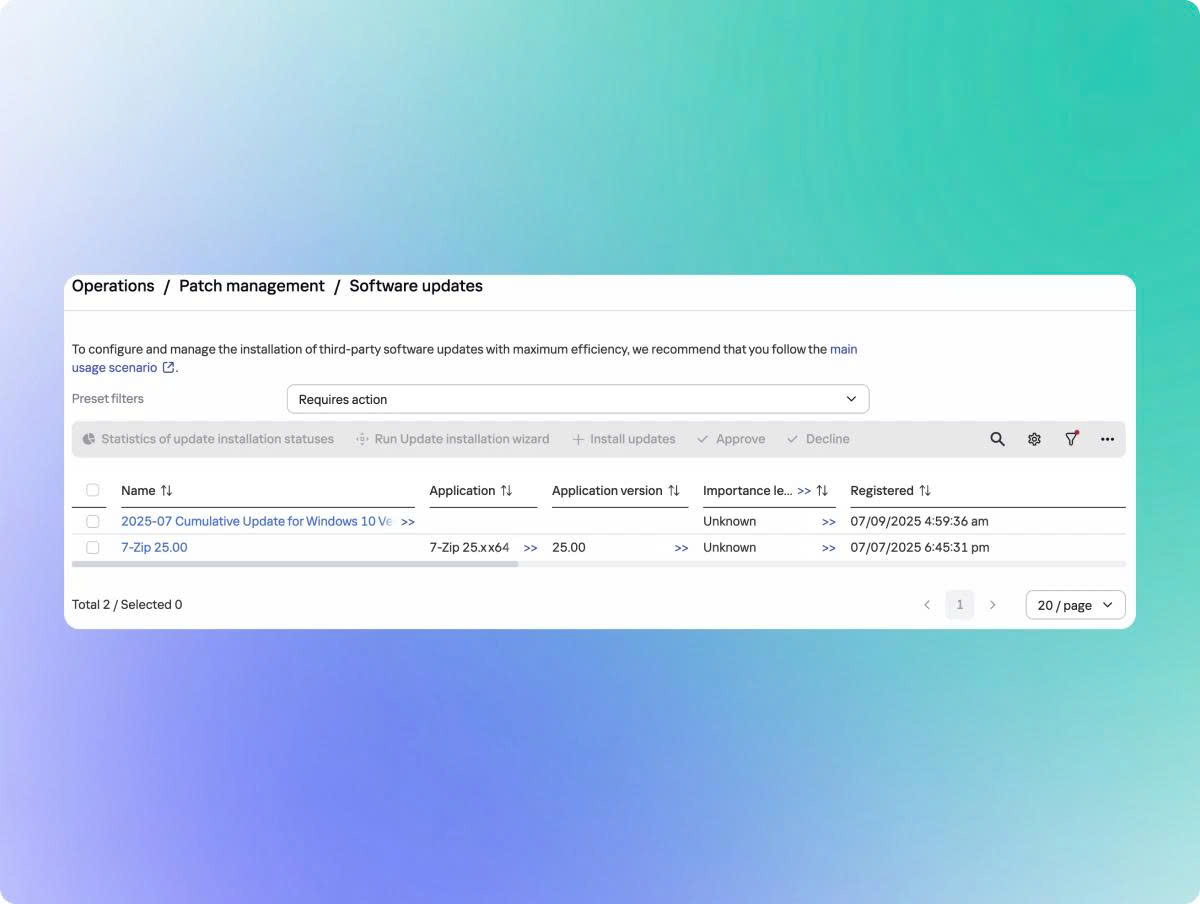The height and width of the screenshot is (904, 1200).
Task: Click the Approve button
Action: click(731, 439)
